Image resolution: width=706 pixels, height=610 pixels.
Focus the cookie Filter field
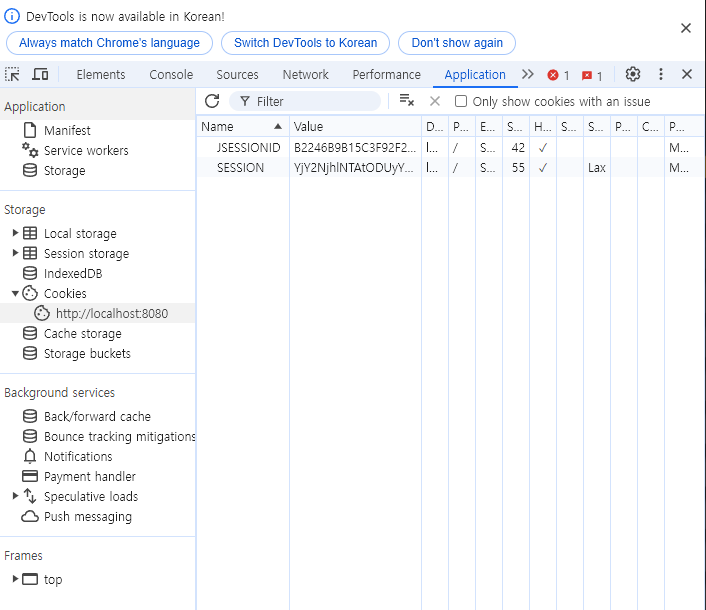tap(305, 101)
